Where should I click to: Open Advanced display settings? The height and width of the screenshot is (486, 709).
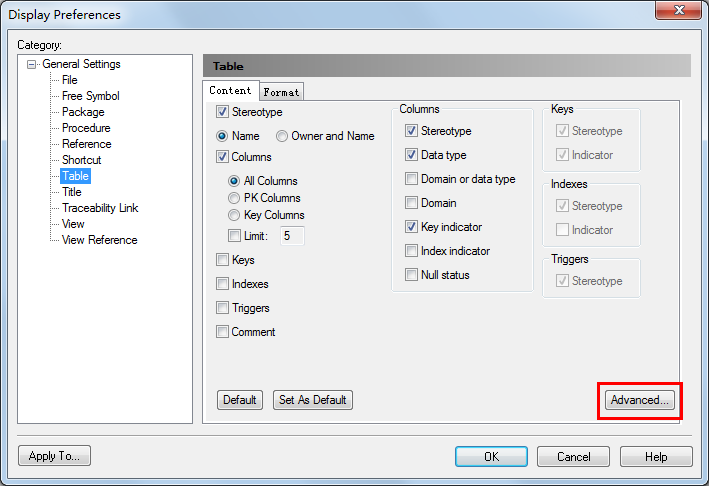[639, 400]
